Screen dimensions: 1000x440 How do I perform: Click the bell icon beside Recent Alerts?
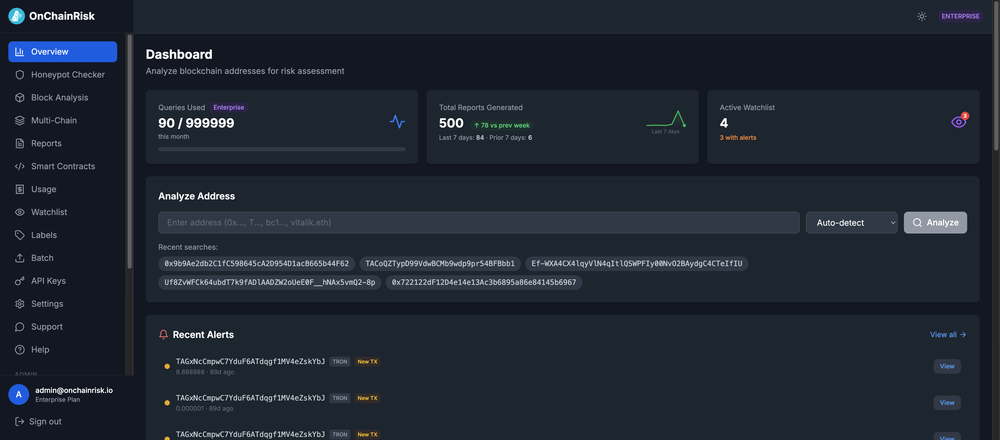click(163, 334)
